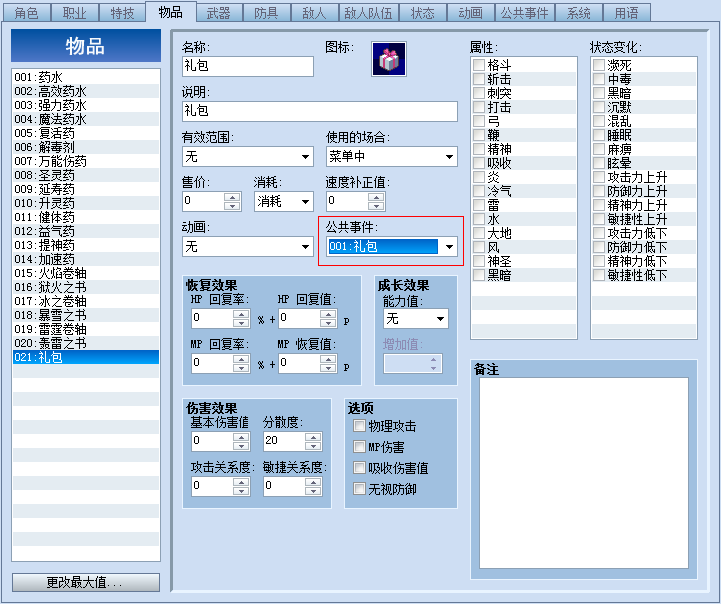The height and width of the screenshot is (604, 721).
Task: Switch to the 职业 tab
Action: coord(74,13)
